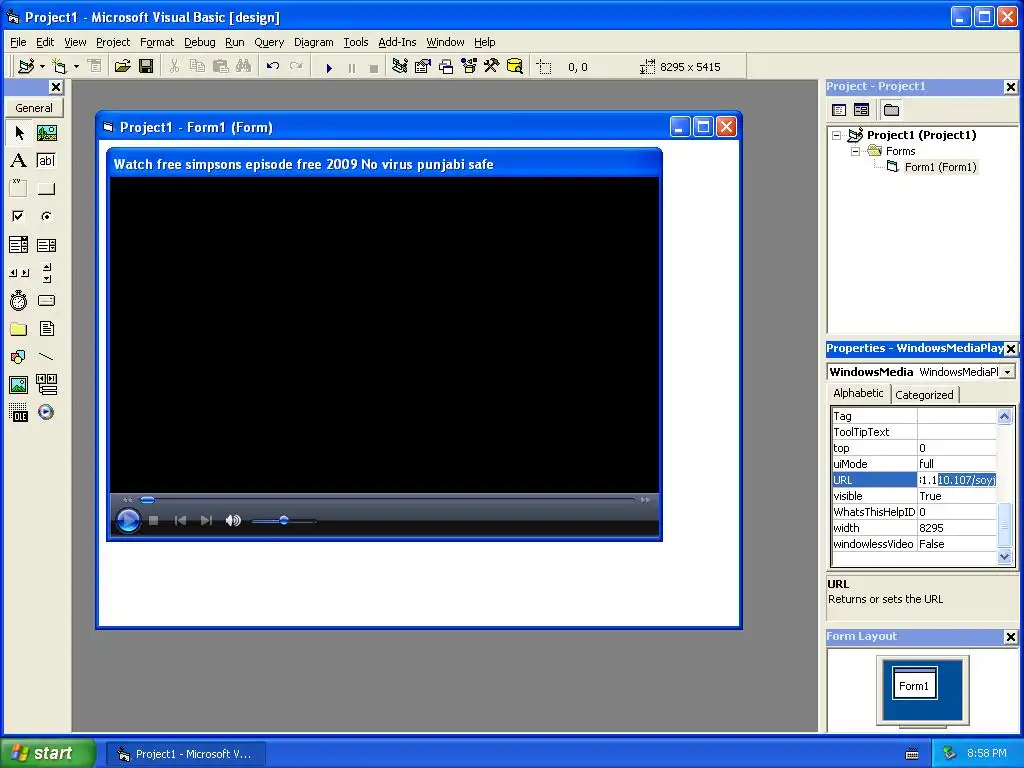Open Toolbox from toolbar icon
This screenshot has width=1024, height=768.
492,67
